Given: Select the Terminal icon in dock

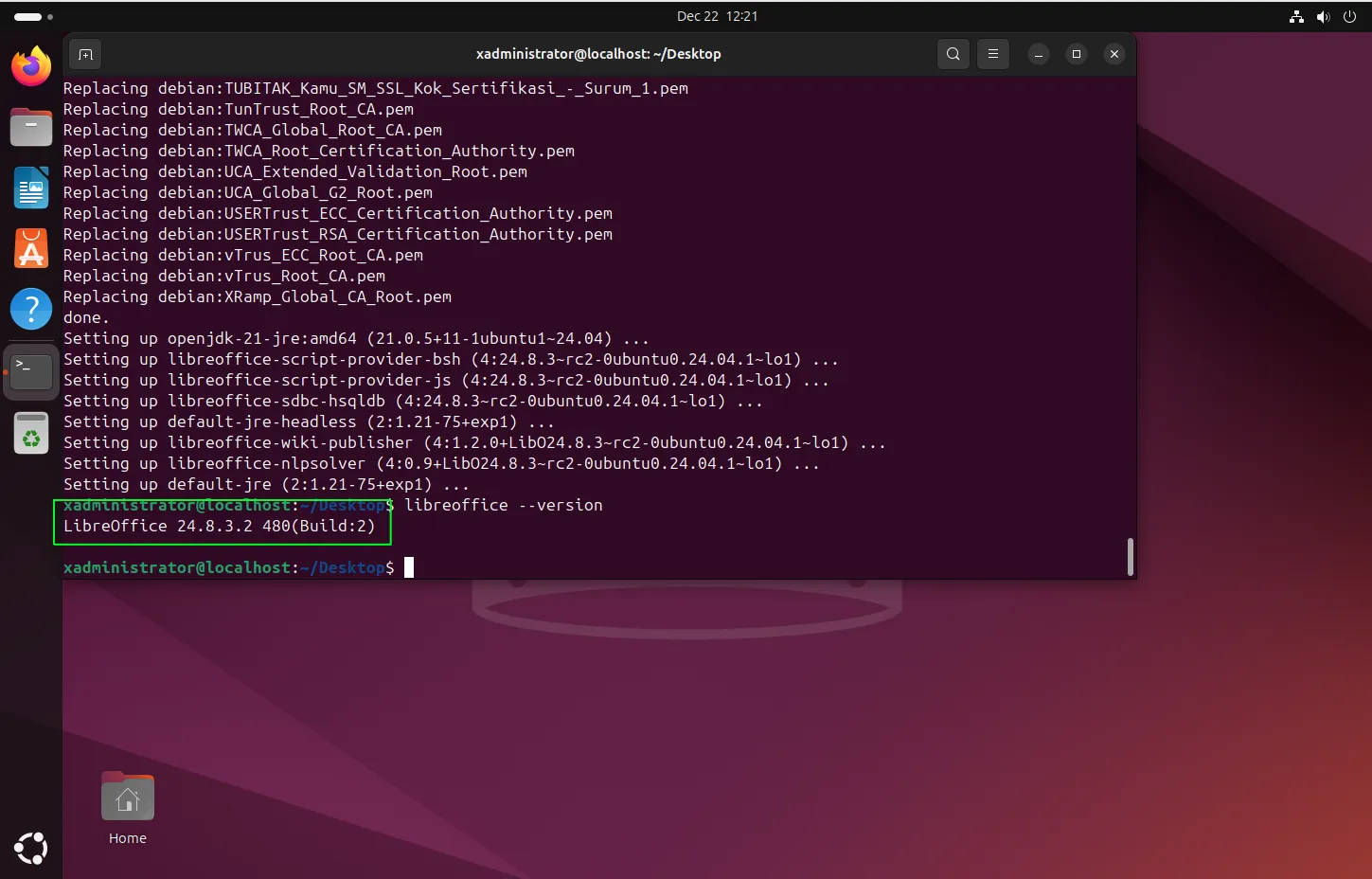Looking at the screenshot, I should click(31, 371).
